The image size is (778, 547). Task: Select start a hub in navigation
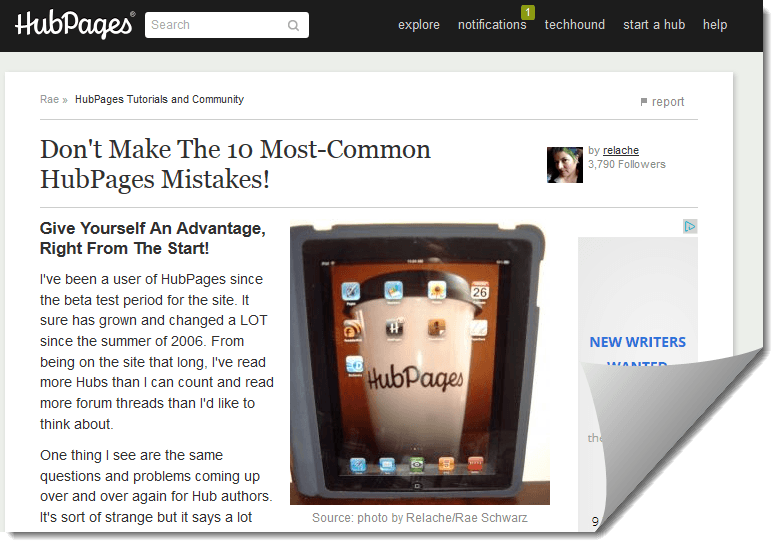coord(654,25)
